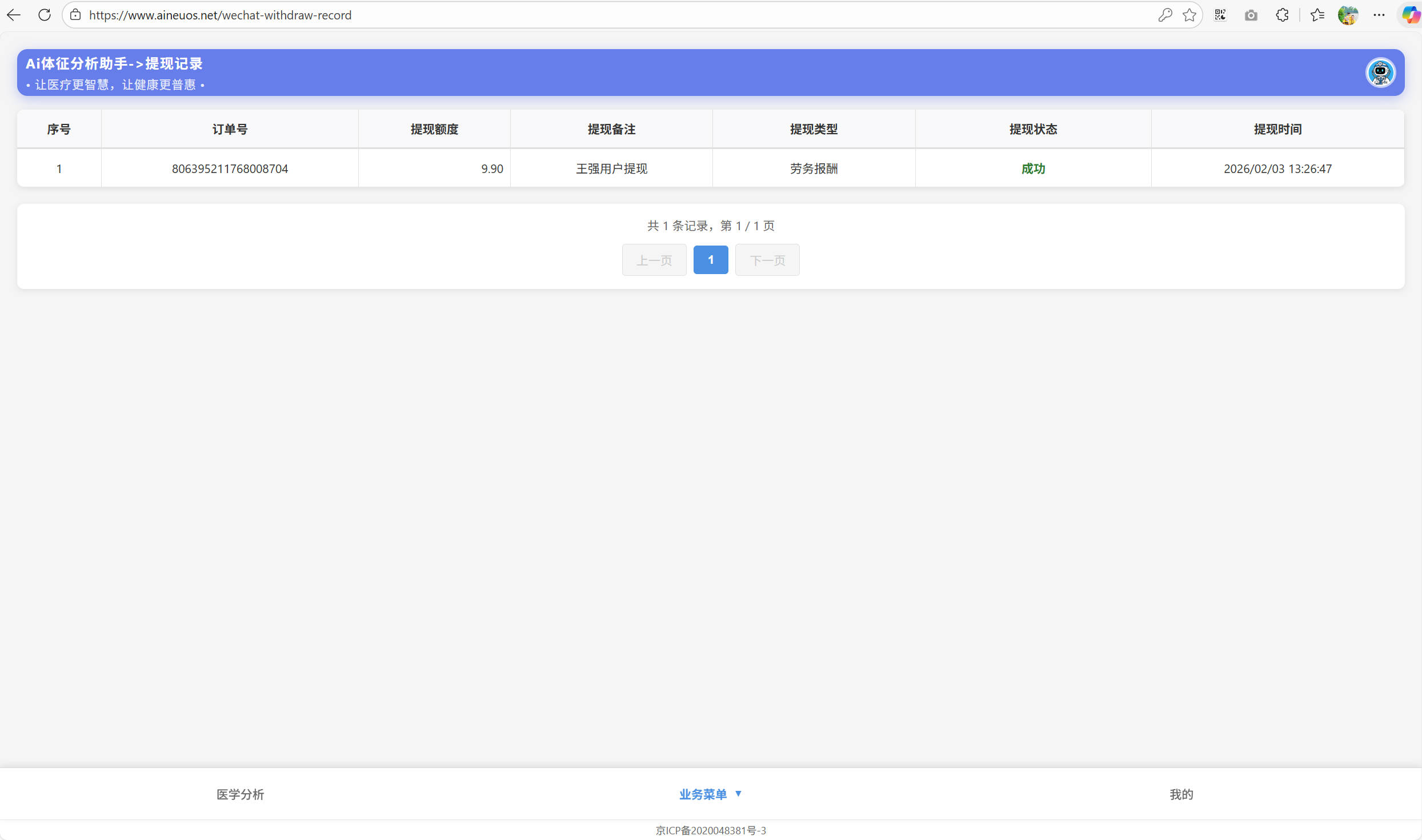
Task: Click the 上一页 pagination button
Action: coord(654,260)
